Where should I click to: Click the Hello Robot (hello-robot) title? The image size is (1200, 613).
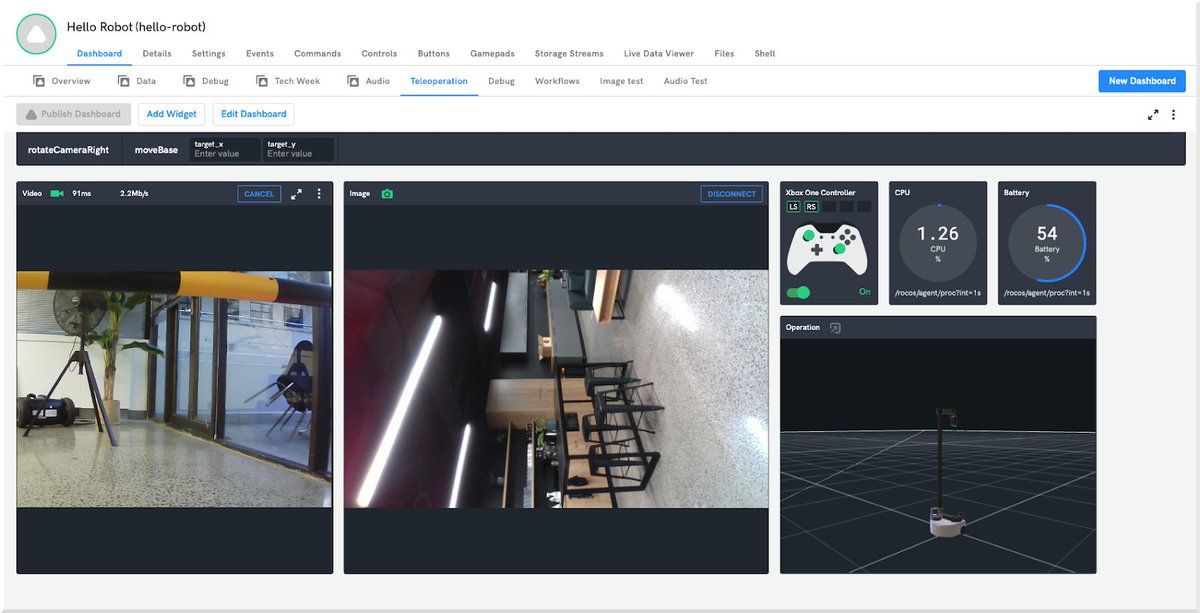pos(136,27)
